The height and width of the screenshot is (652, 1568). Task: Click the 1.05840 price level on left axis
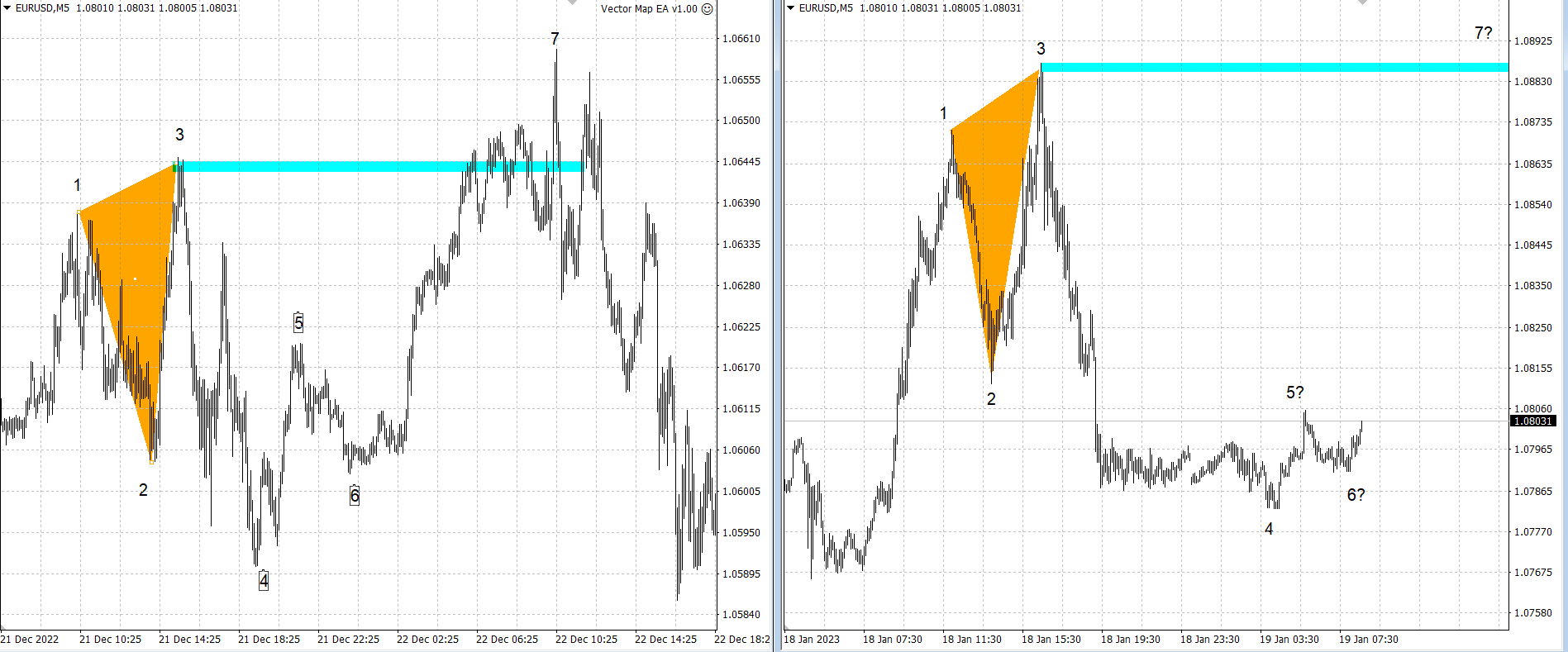[741, 615]
